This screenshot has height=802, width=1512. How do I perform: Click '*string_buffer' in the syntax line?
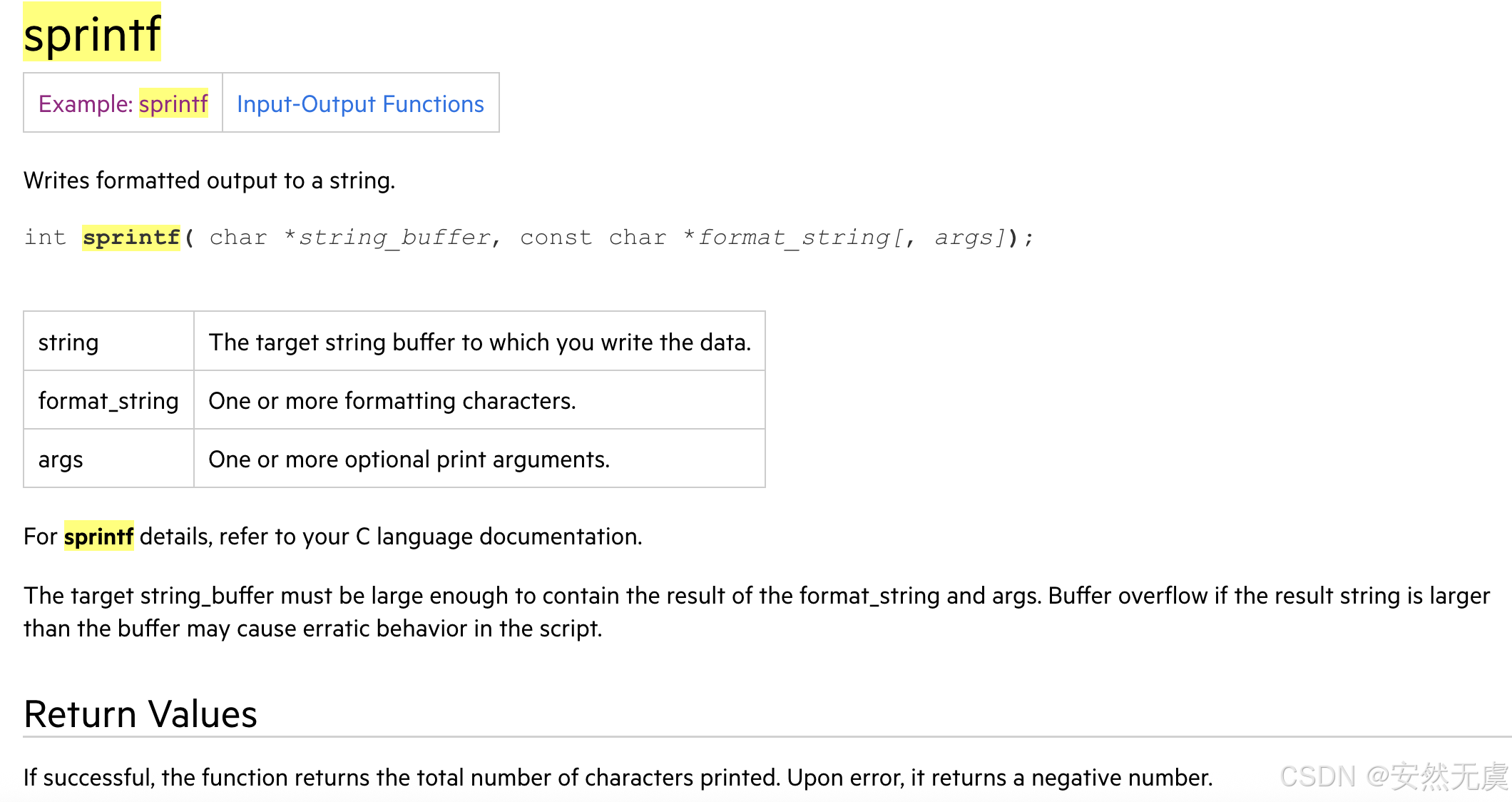387,237
